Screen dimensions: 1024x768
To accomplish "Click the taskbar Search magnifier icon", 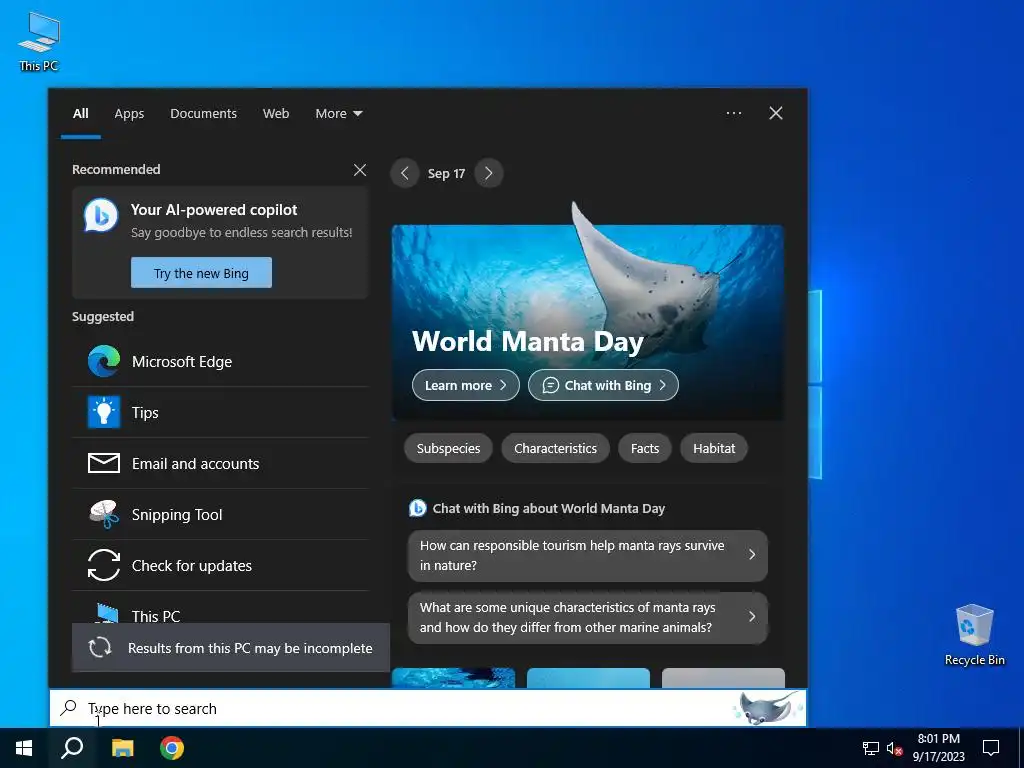I will point(72,748).
